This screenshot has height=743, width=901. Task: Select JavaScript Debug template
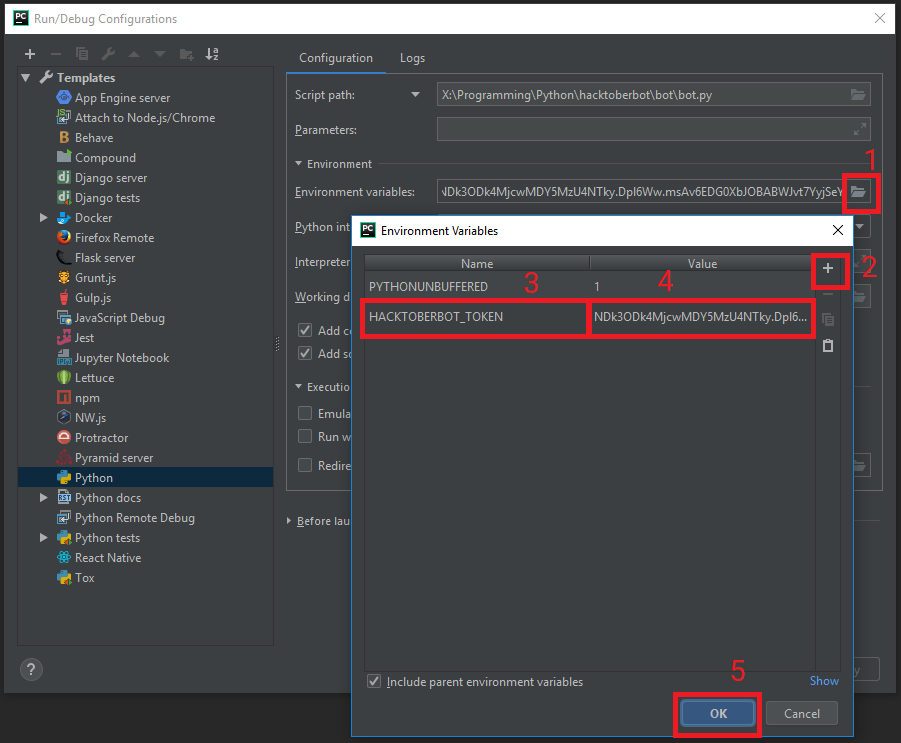pyautogui.click(x=110, y=318)
